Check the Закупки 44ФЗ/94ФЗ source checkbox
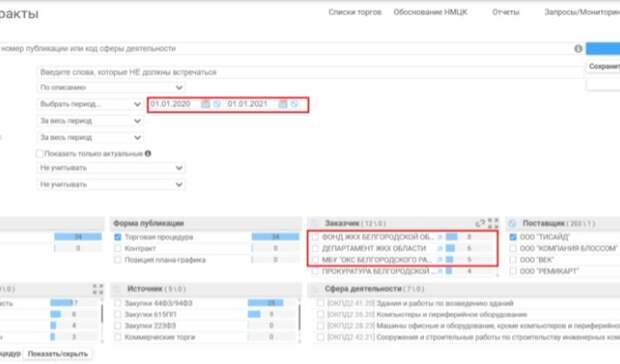Screen dimensions: 620x364 [117, 303]
